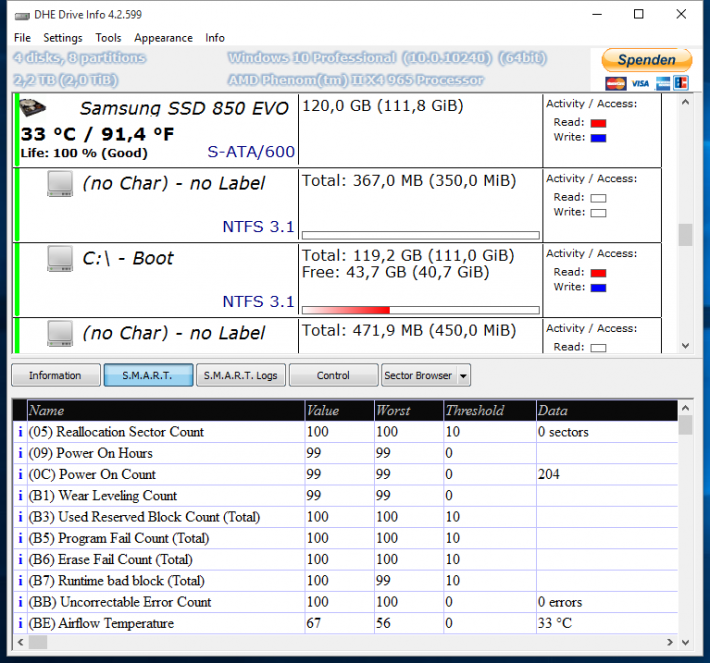Screen dimensions: 710x663
Task: Open the File menu
Action: coord(22,38)
